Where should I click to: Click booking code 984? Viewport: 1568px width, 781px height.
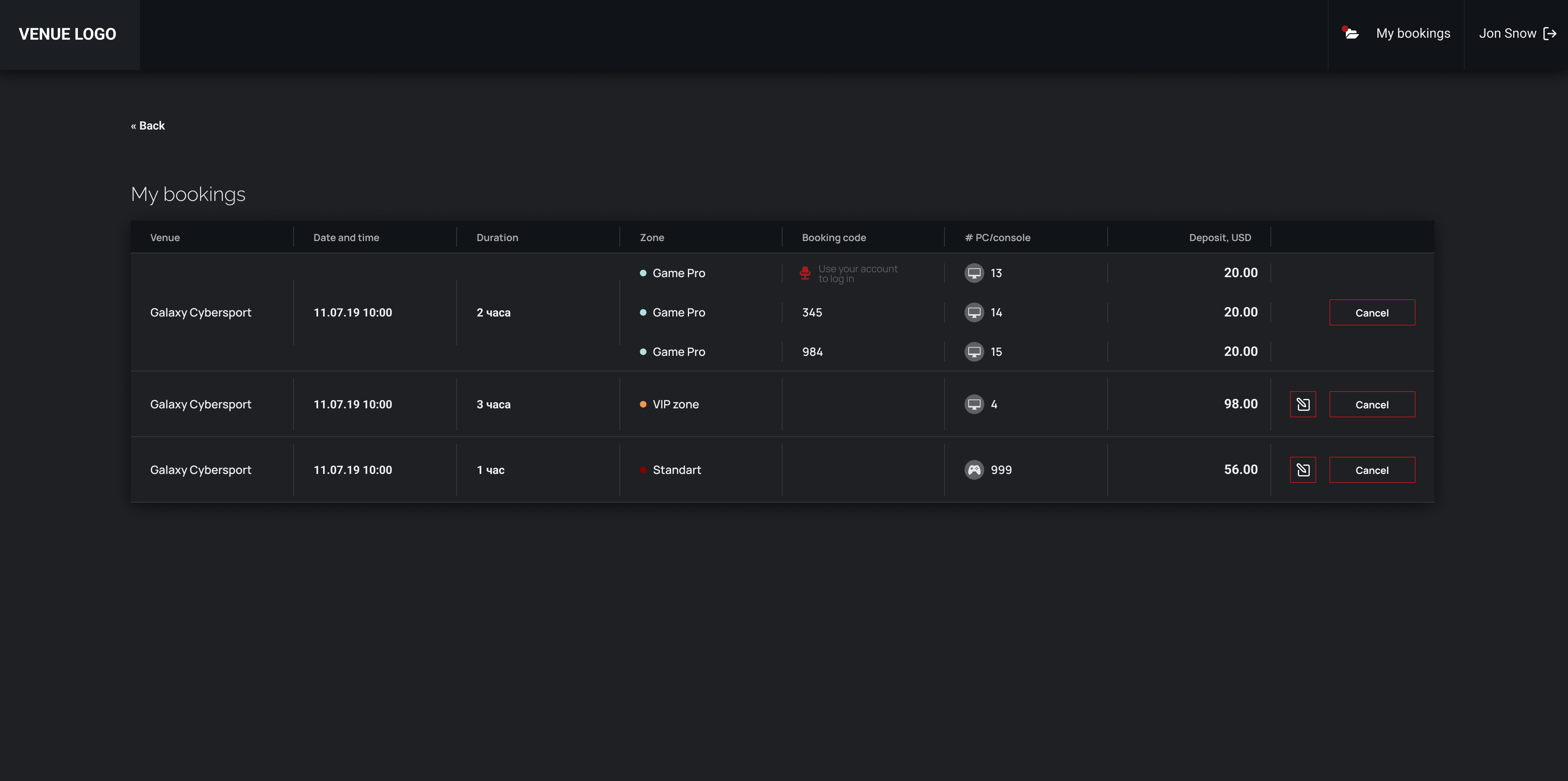click(812, 352)
